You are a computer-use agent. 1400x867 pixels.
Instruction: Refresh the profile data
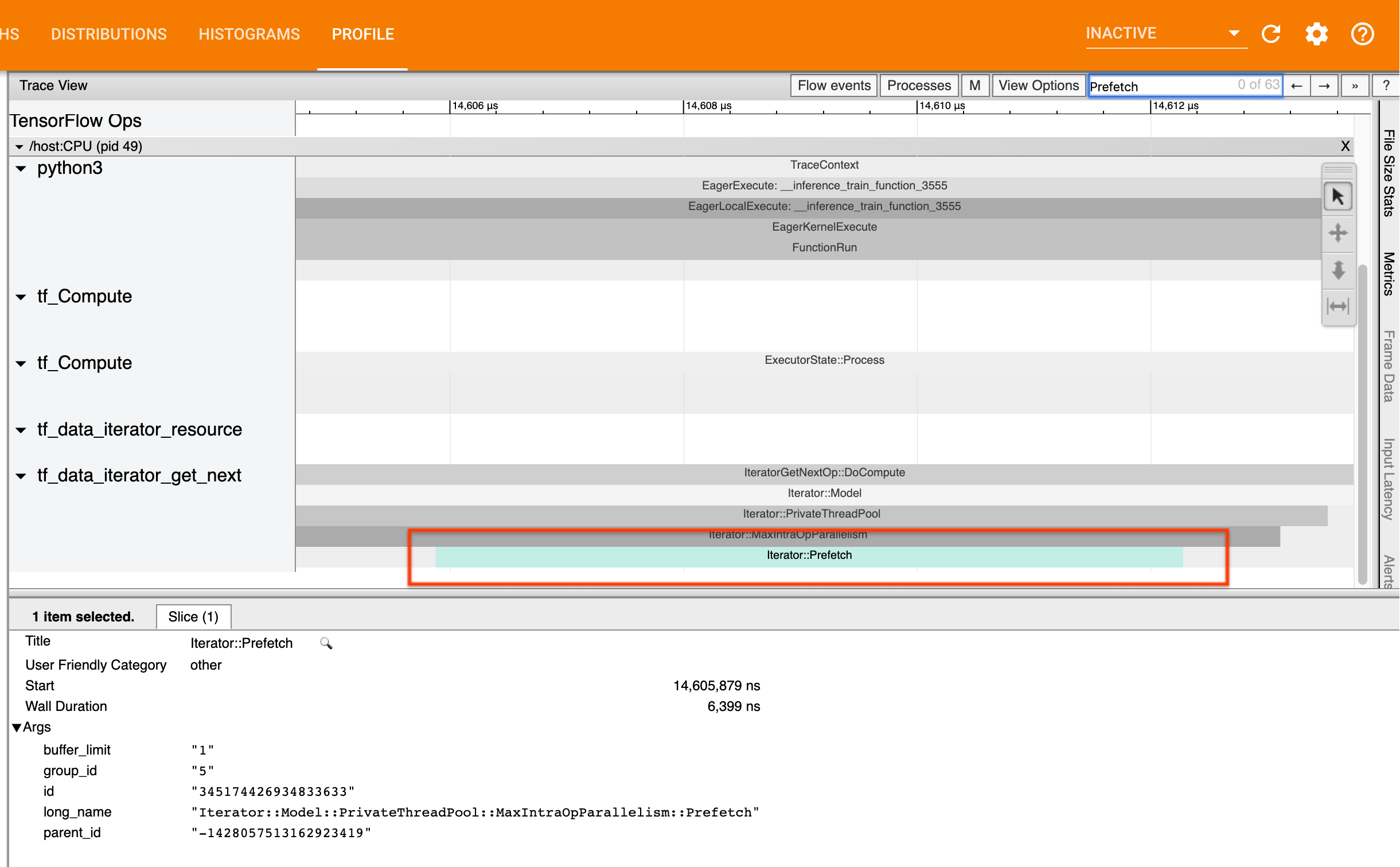[x=1272, y=33]
